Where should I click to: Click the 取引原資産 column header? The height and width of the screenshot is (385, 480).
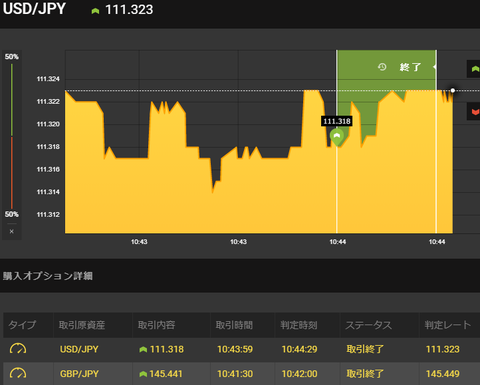tap(82, 325)
